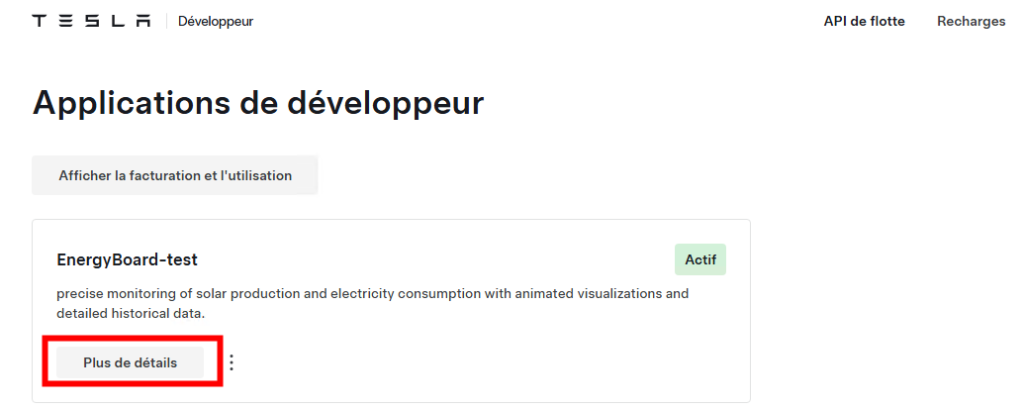View billing and usage for developer apps
This screenshot has height=409, width=1024.
(175, 175)
